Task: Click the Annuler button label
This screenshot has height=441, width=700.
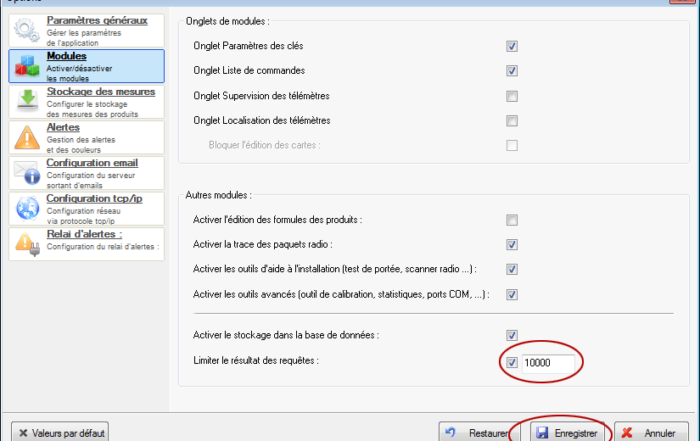Action: coord(659,433)
